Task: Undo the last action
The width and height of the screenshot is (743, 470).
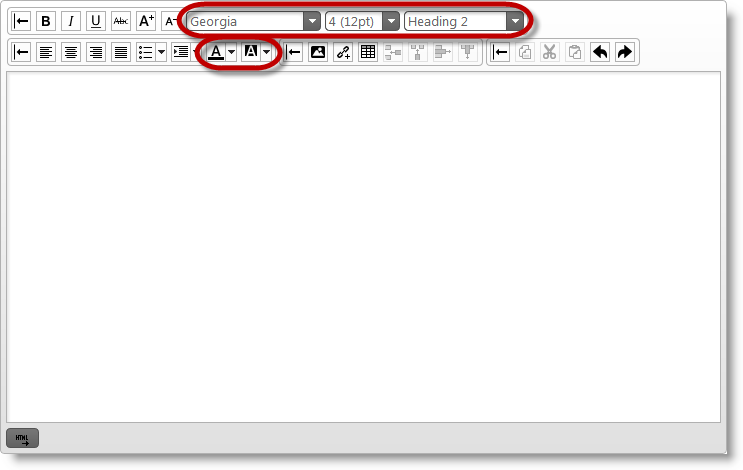Action: 600,52
